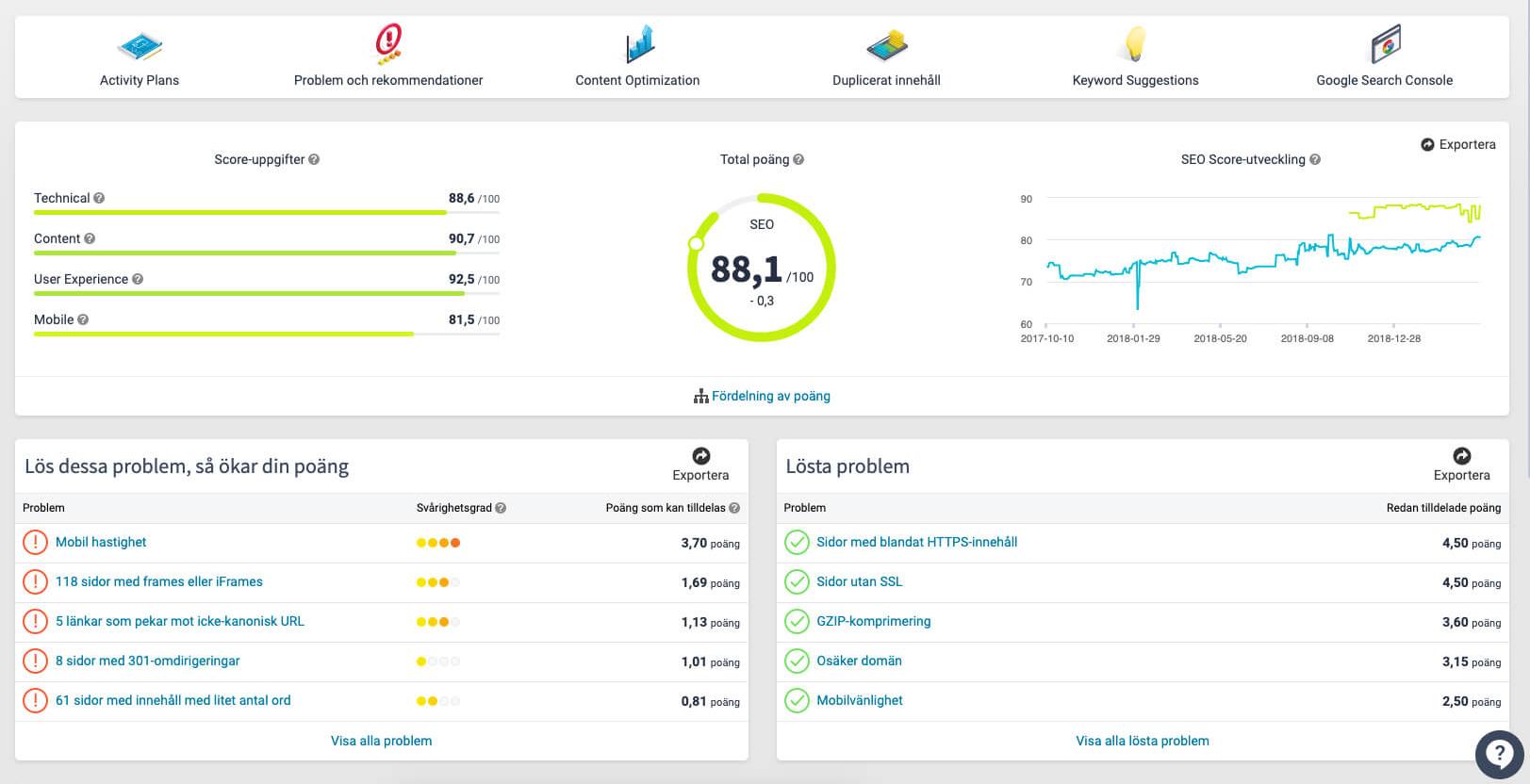Click help icon beside Svårighetsgrad

coord(501,508)
